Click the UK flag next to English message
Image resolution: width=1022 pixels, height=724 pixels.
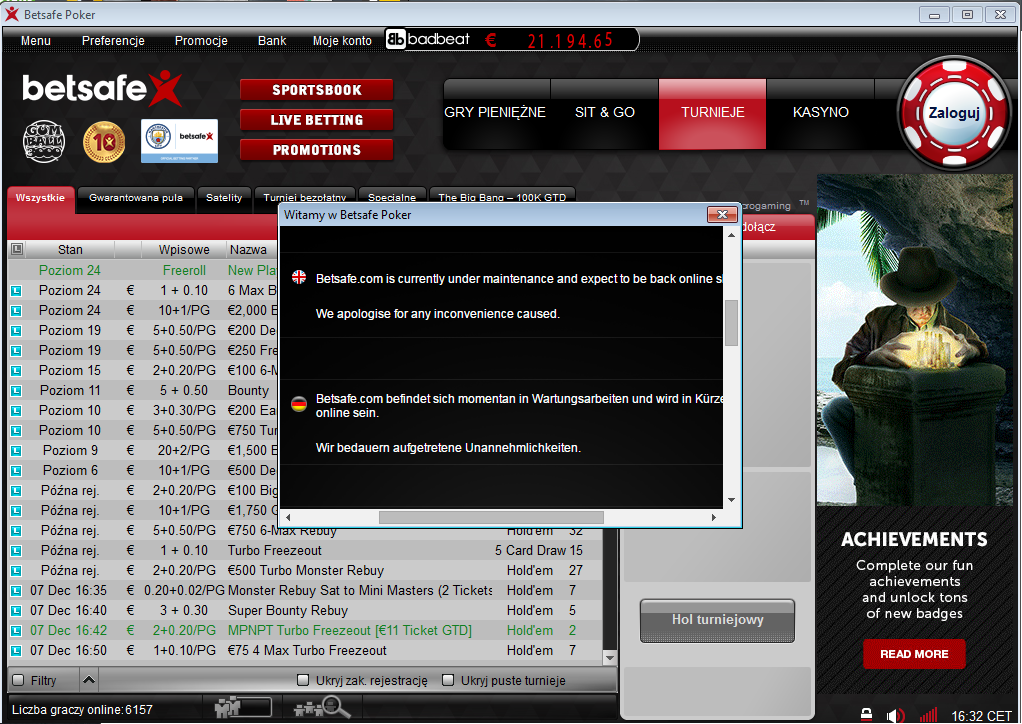tap(299, 278)
